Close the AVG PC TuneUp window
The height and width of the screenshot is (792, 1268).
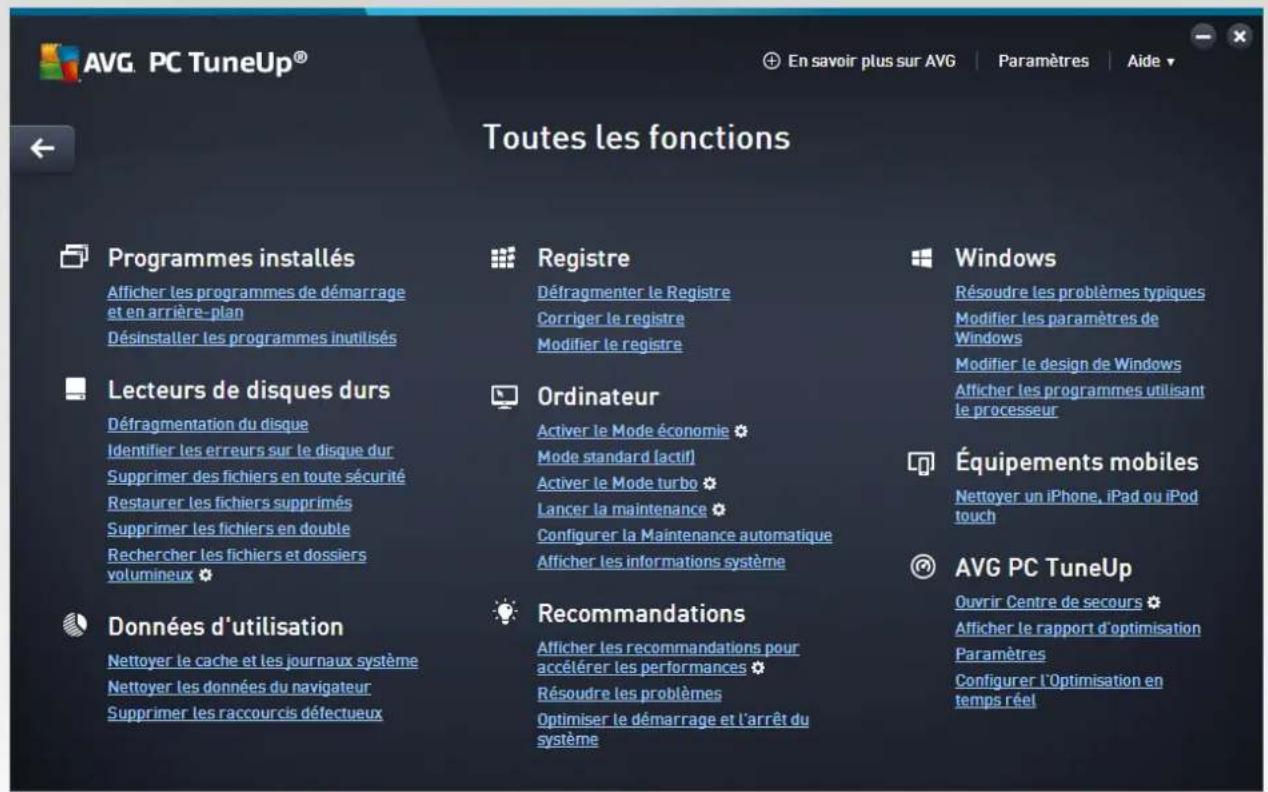1240,36
